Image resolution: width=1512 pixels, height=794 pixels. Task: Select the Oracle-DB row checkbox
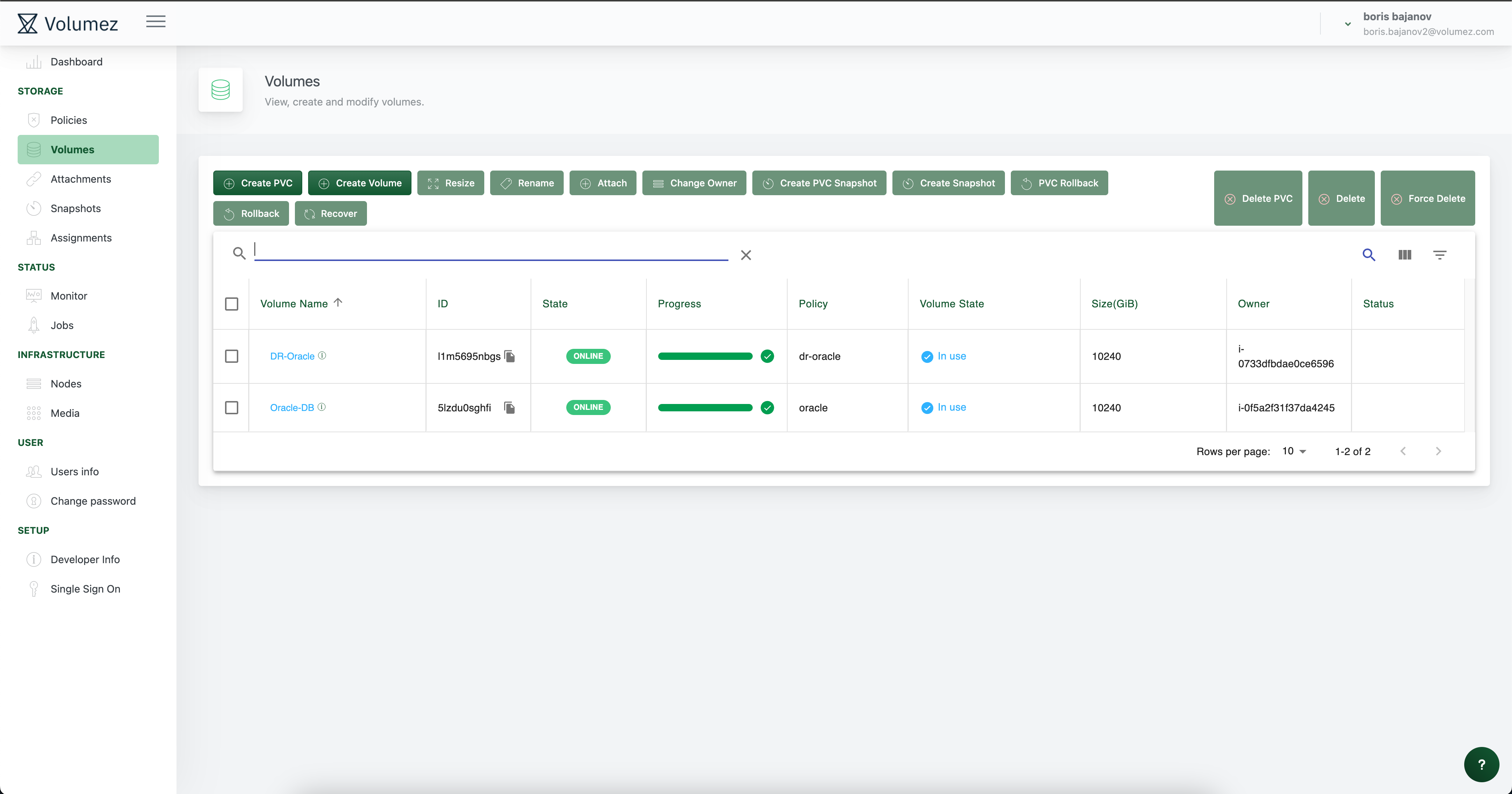(x=231, y=407)
